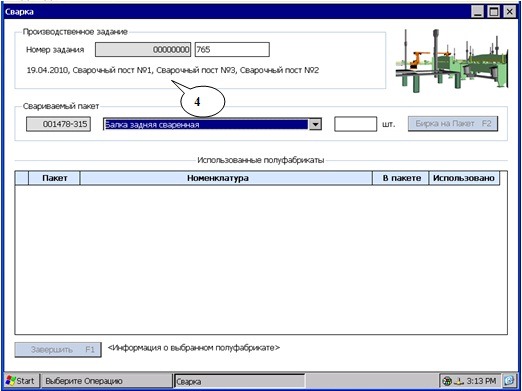Click the welding robot line image
This screenshot has height=391, width=522.
pyautogui.click(x=452, y=60)
